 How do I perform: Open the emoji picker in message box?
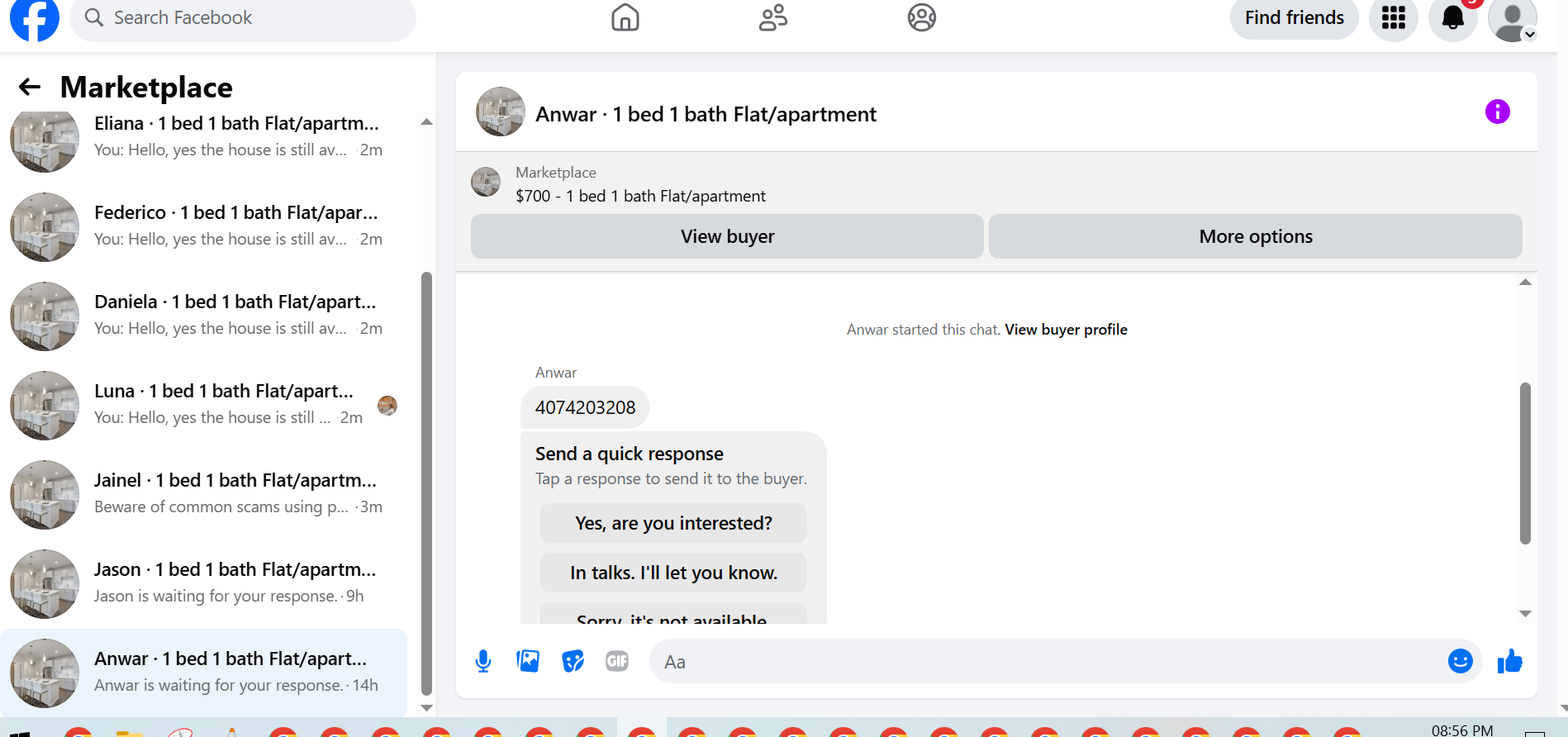[1461, 661]
